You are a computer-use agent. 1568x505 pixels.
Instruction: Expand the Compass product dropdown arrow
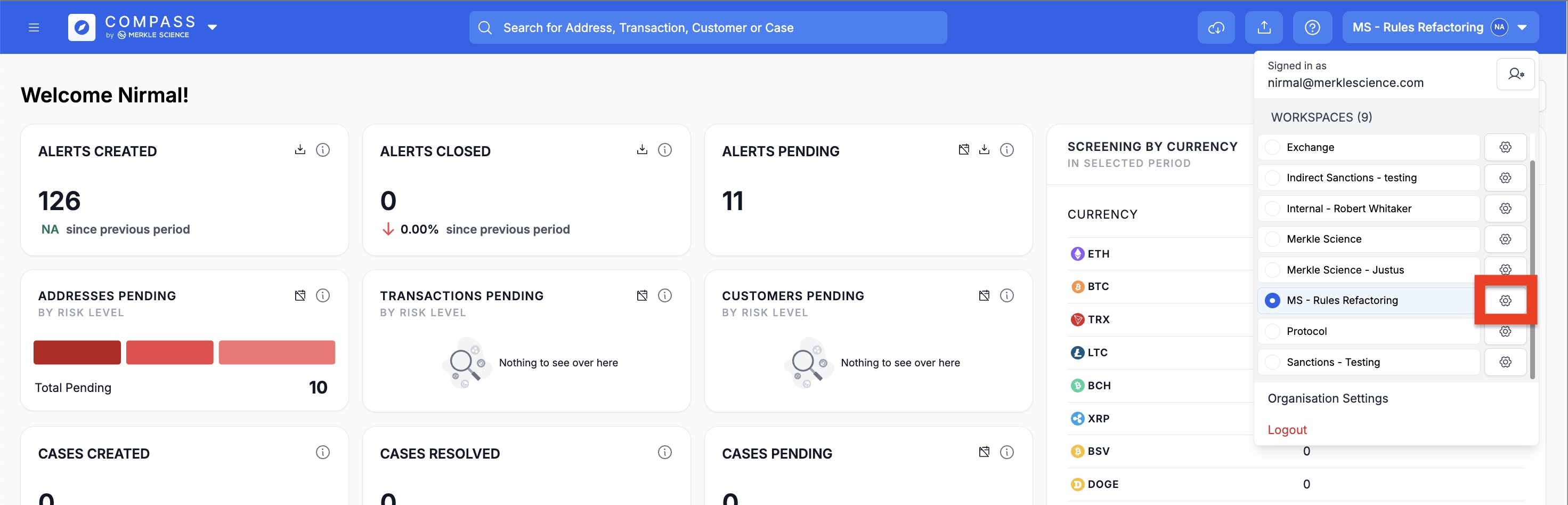(213, 27)
